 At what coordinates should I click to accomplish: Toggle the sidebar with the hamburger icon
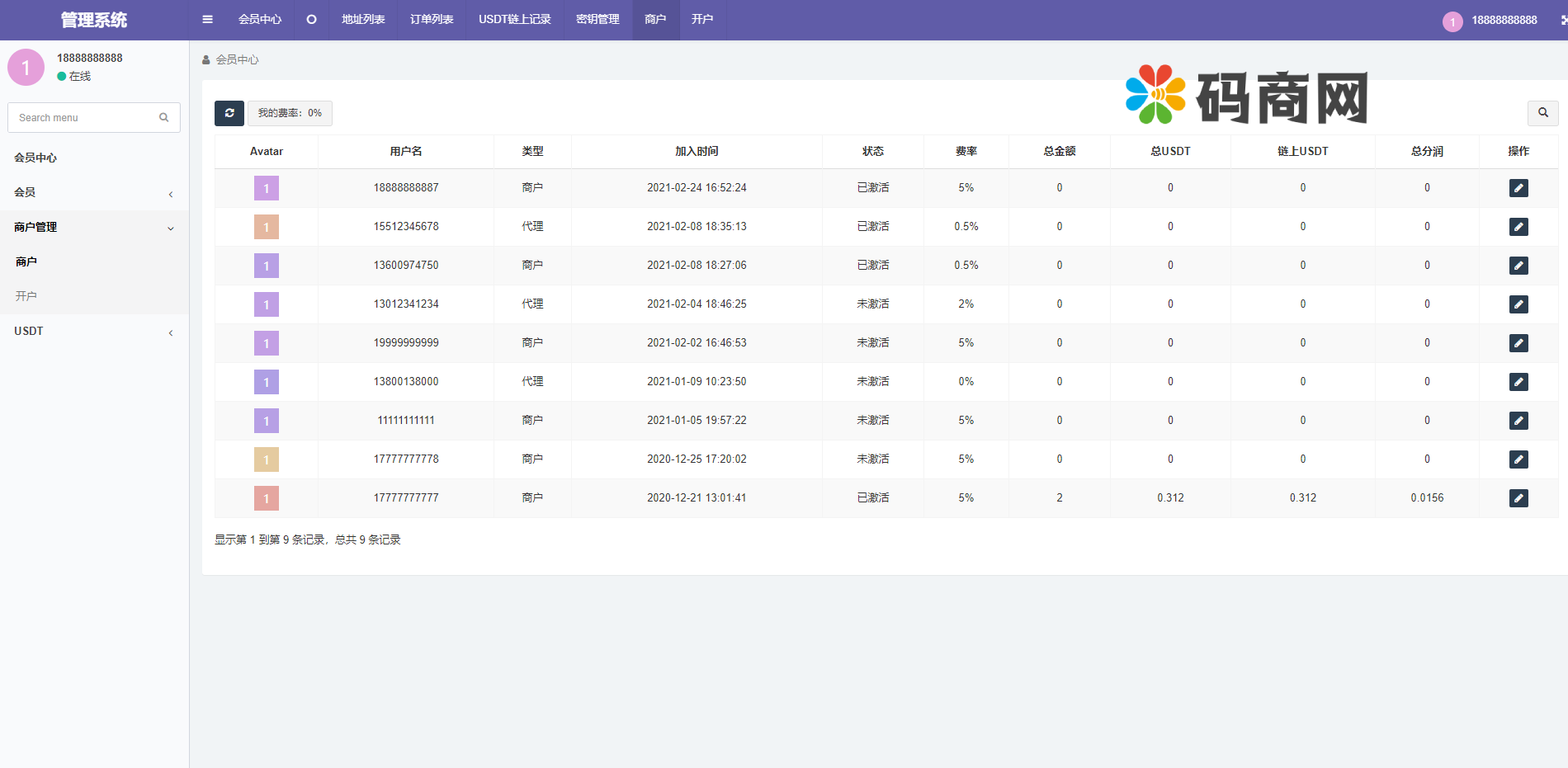tap(208, 20)
